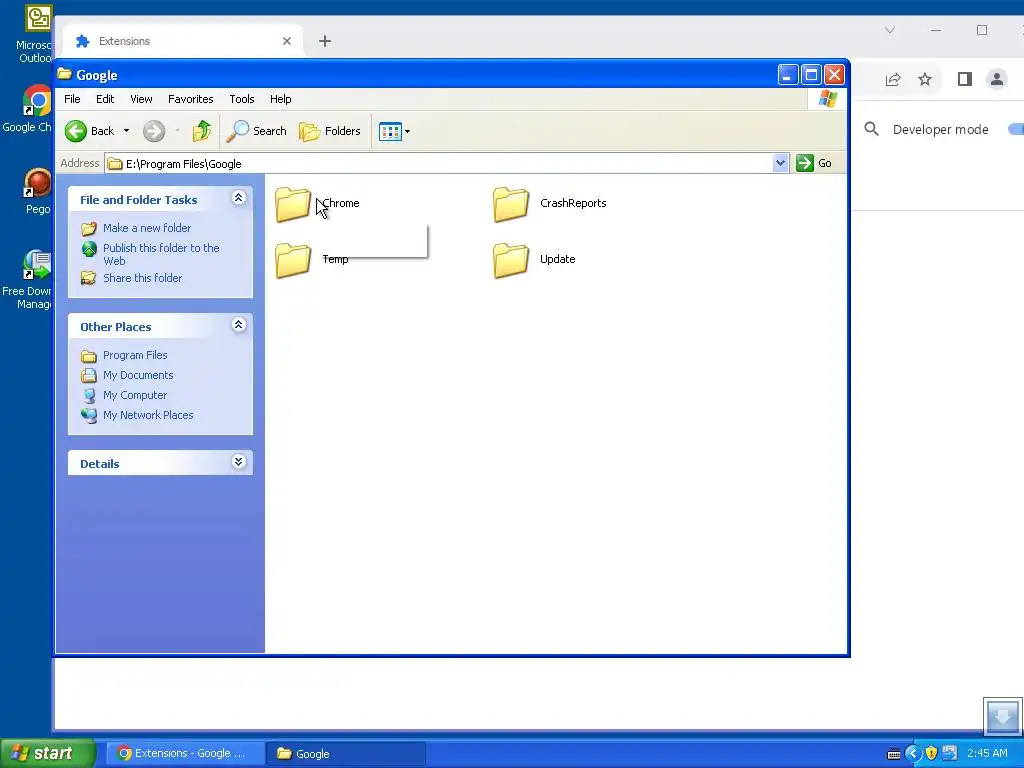Screen dimensions: 1024x768
Task: Click Make a new folder
Action: point(147,228)
